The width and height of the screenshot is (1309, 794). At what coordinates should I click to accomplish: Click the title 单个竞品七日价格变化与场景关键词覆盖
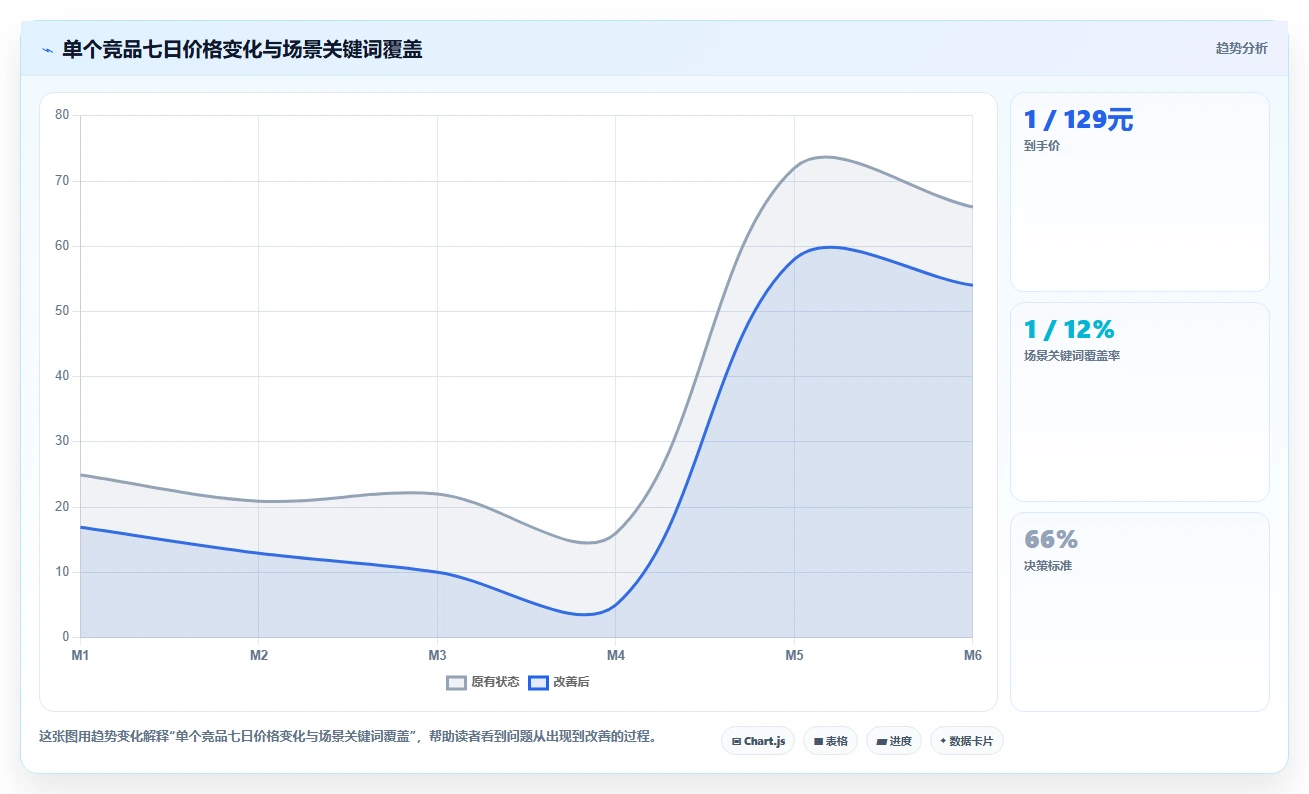242,49
